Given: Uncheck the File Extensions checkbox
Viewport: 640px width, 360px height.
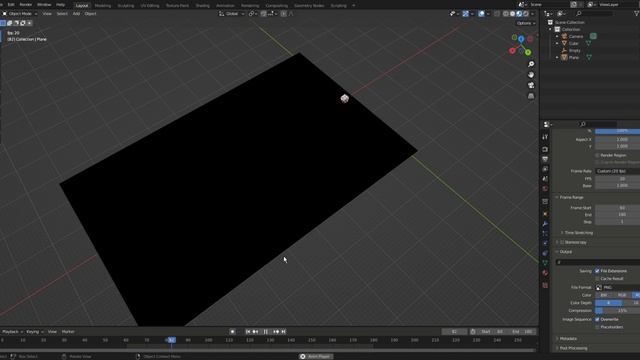Looking at the screenshot, I should (597, 271).
